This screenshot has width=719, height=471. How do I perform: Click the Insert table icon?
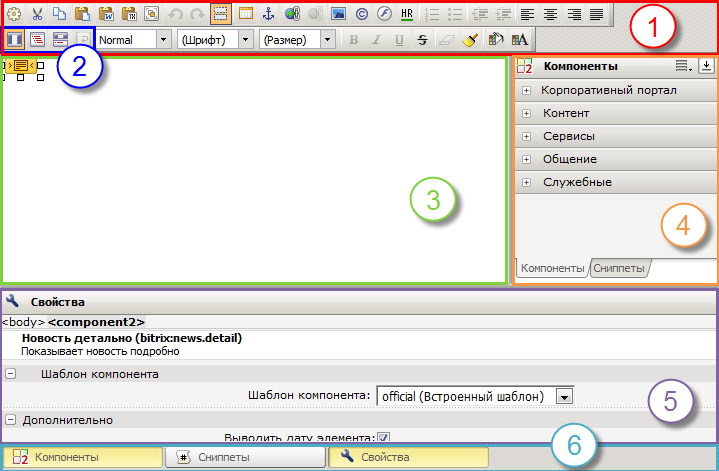245,14
